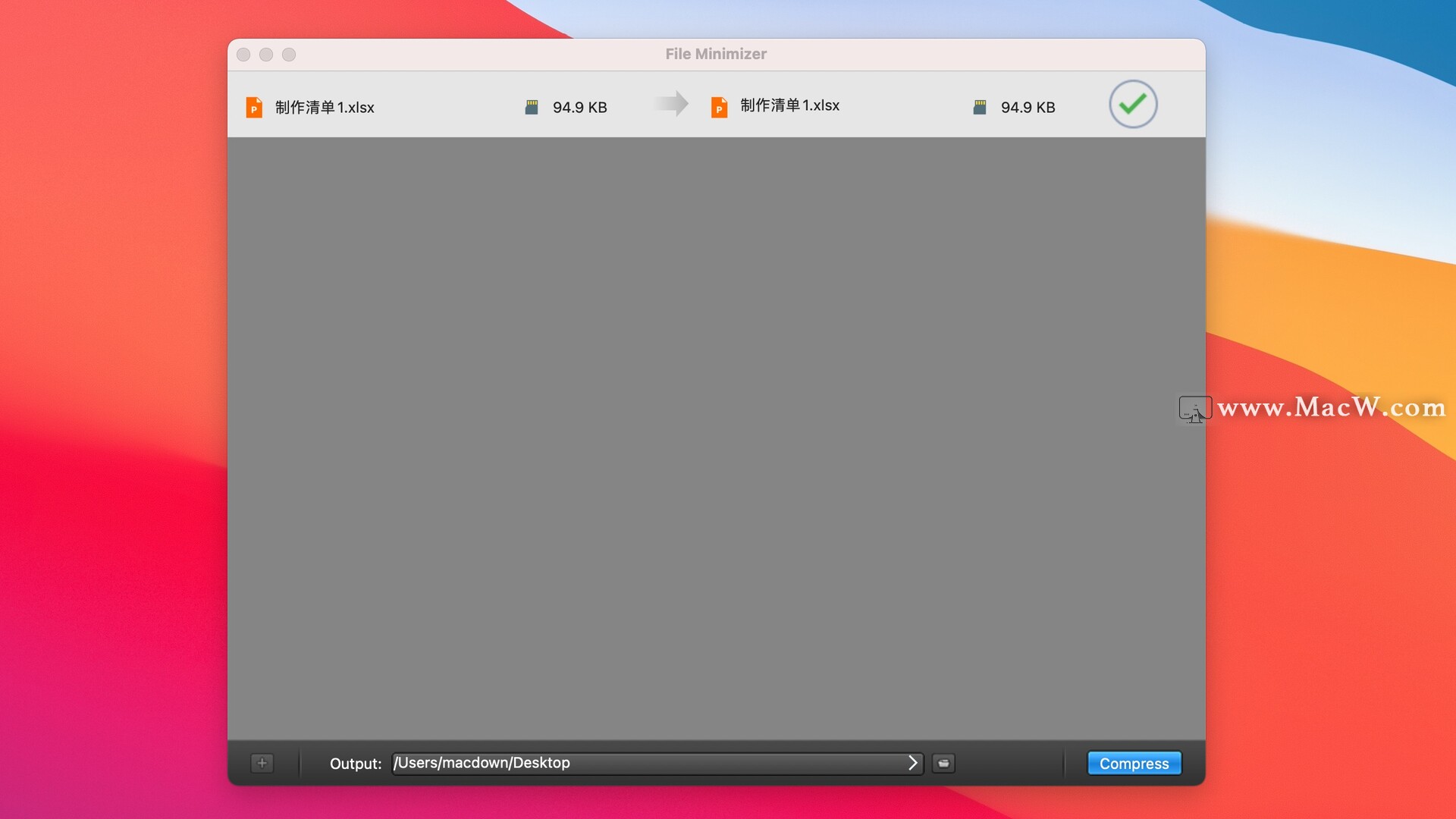Minimize the File Minimizer window
The width and height of the screenshot is (1456, 819).
click(x=266, y=55)
